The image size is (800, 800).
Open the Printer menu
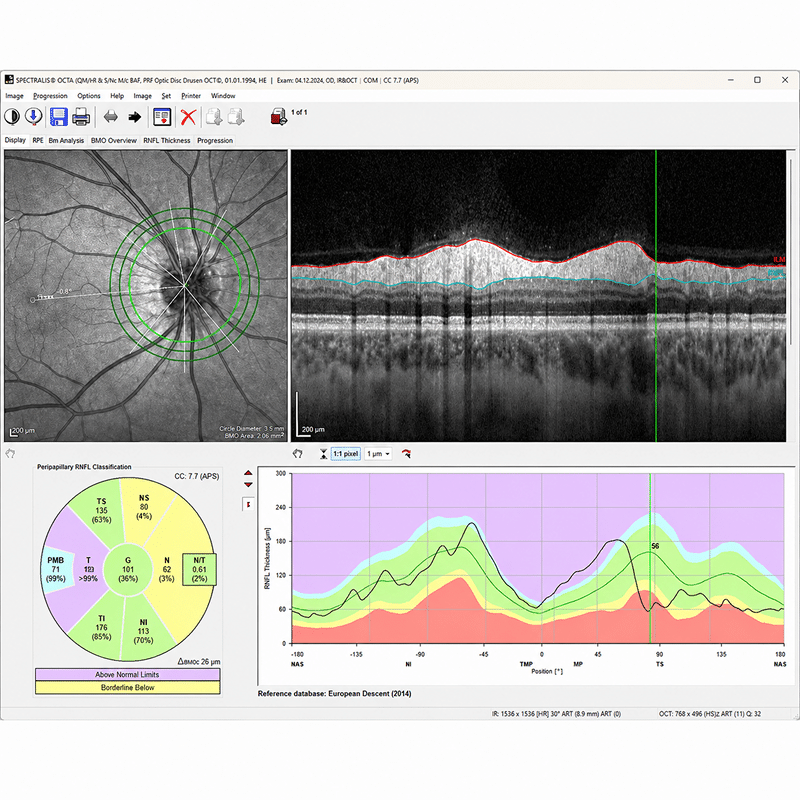pyautogui.click(x=191, y=96)
